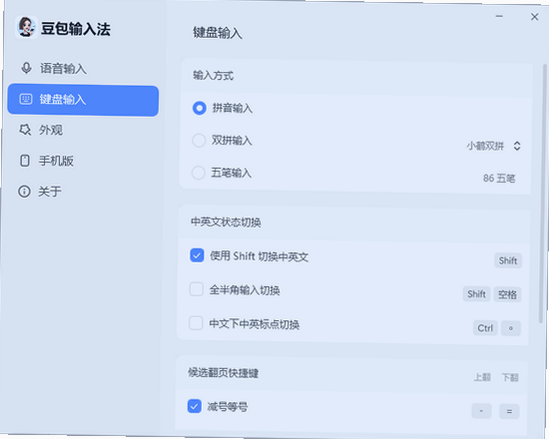Minimize the settings window

(x=499, y=16)
